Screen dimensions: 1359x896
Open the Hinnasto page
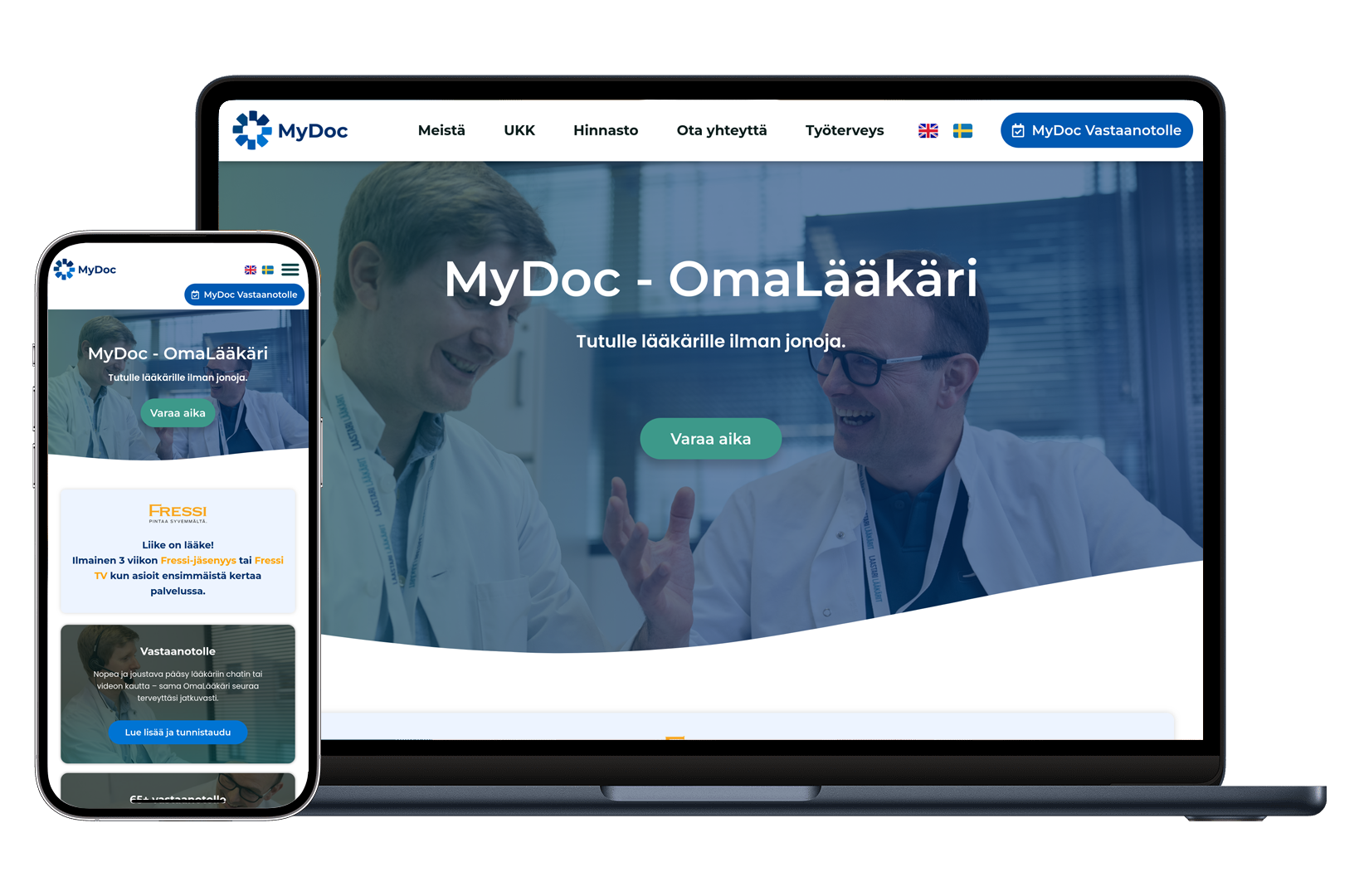(605, 130)
